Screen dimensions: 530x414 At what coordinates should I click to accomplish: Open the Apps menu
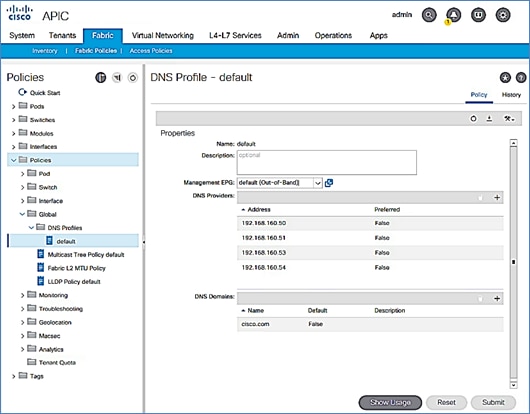pyautogui.click(x=379, y=35)
